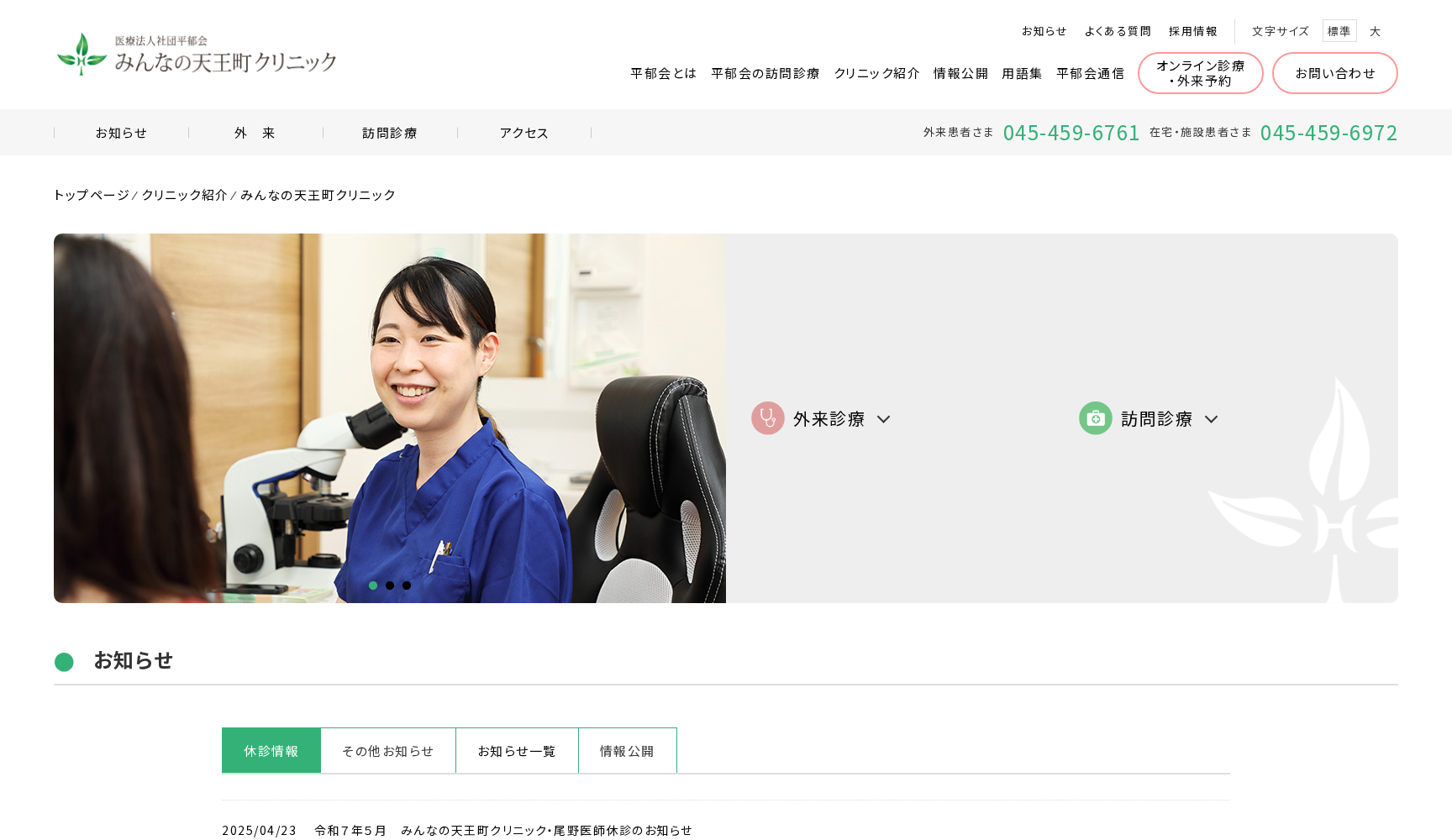Click the third carousel indicator dot

(408, 585)
